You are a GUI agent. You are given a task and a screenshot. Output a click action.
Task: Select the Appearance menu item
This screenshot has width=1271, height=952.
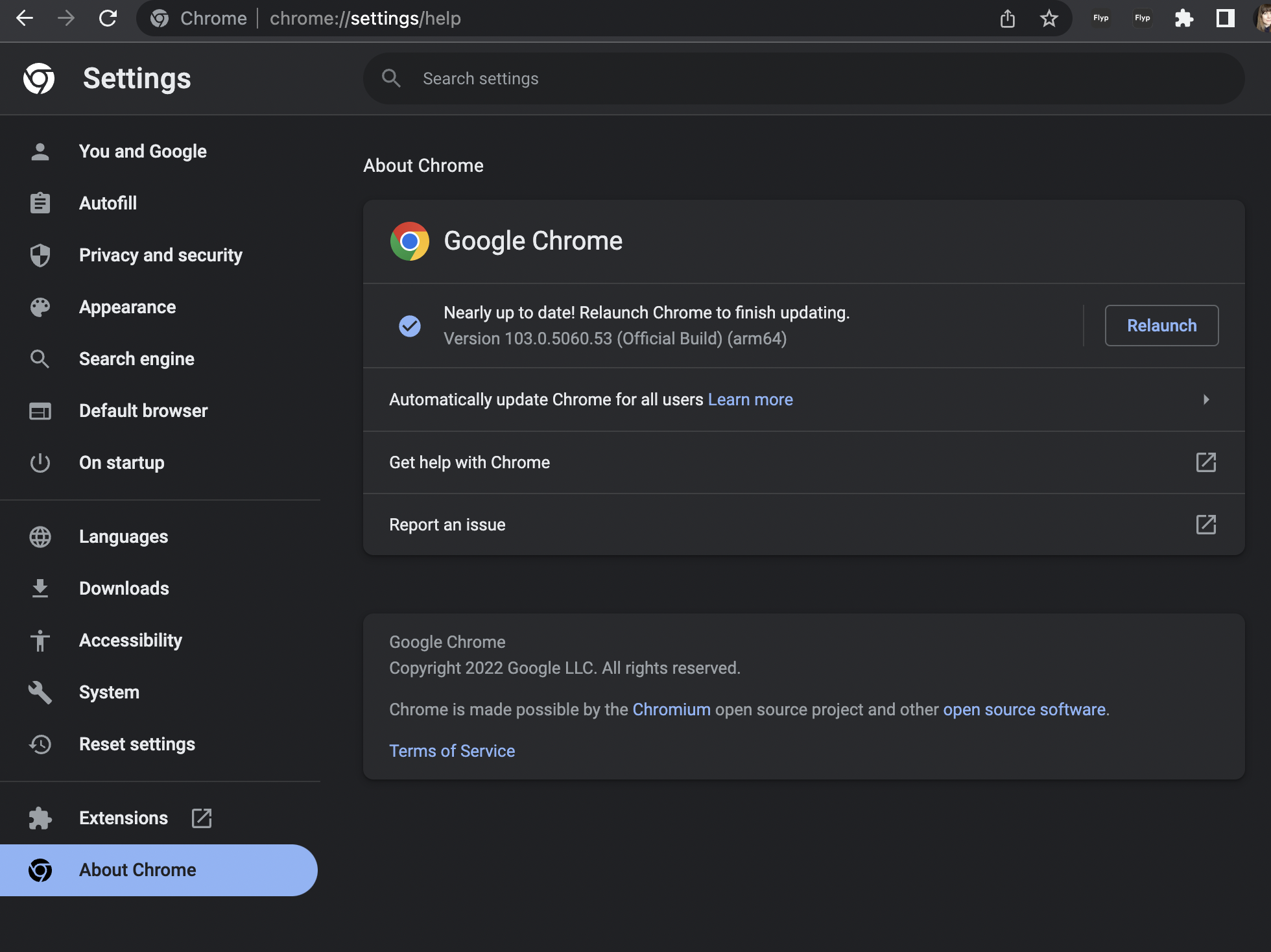point(127,307)
